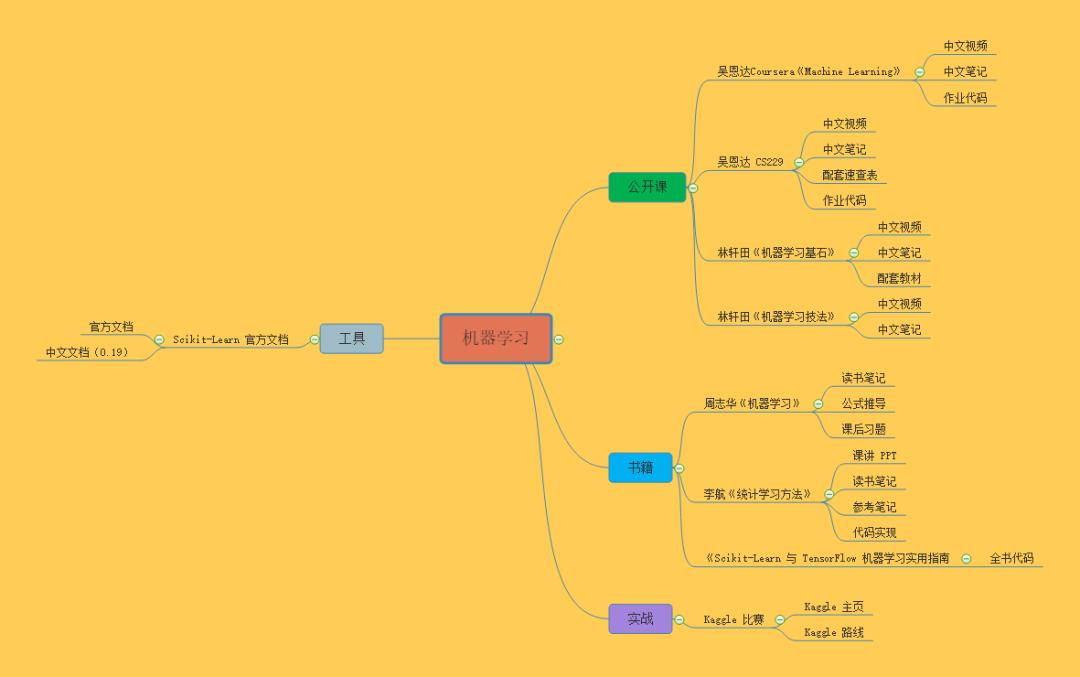Open 读书笔记 under 周志华《机器学习》
The height and width of the screenshot is (677, 1080).
tap(863, 378)
